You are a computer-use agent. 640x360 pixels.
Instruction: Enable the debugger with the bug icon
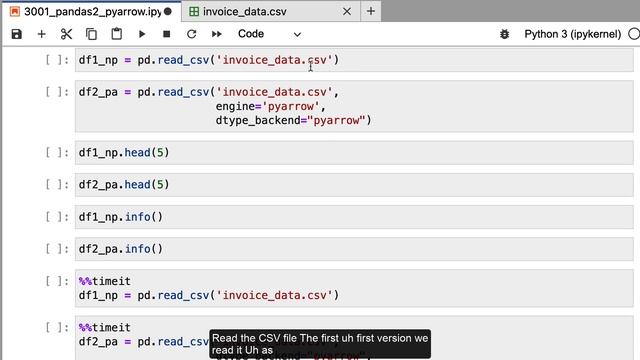coord(504,34)
